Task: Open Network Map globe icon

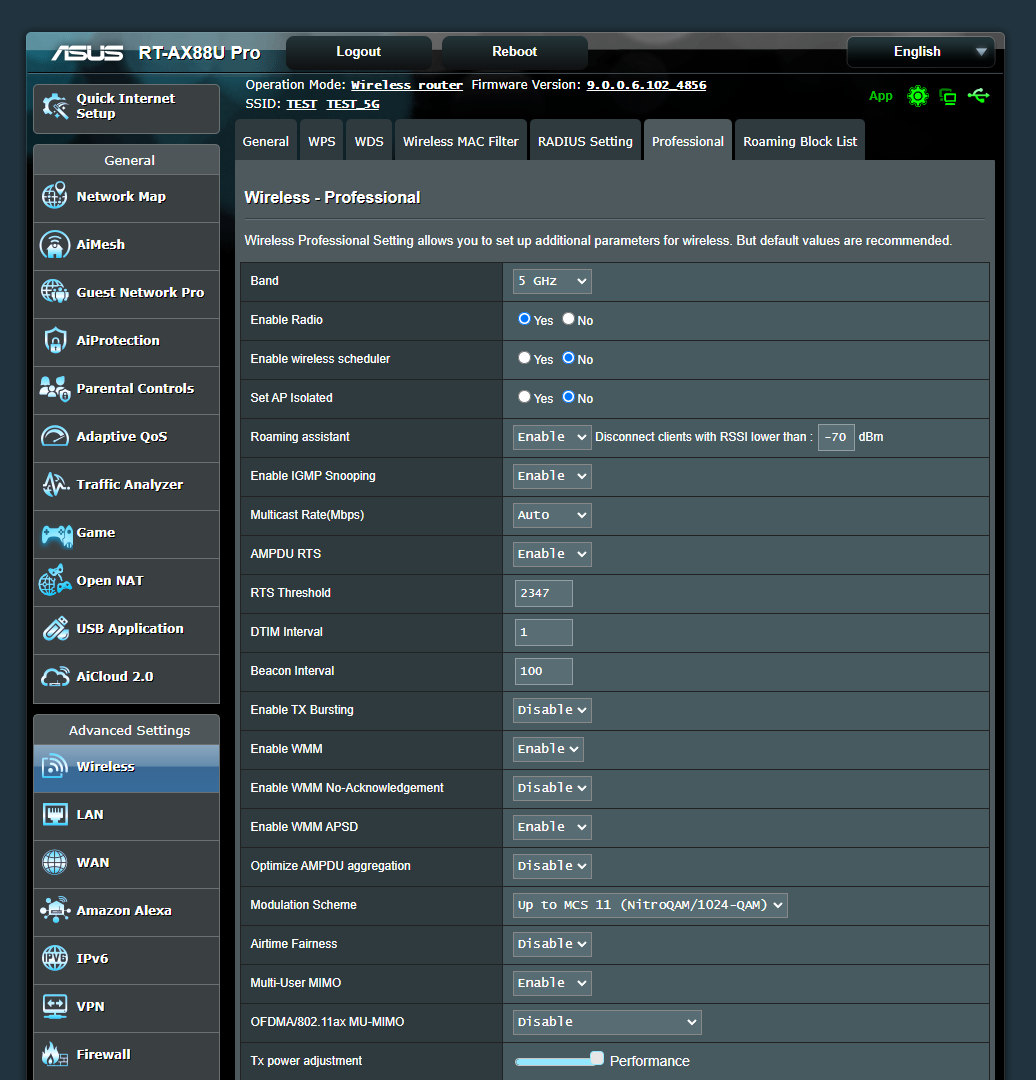Action: coord(54,196)
